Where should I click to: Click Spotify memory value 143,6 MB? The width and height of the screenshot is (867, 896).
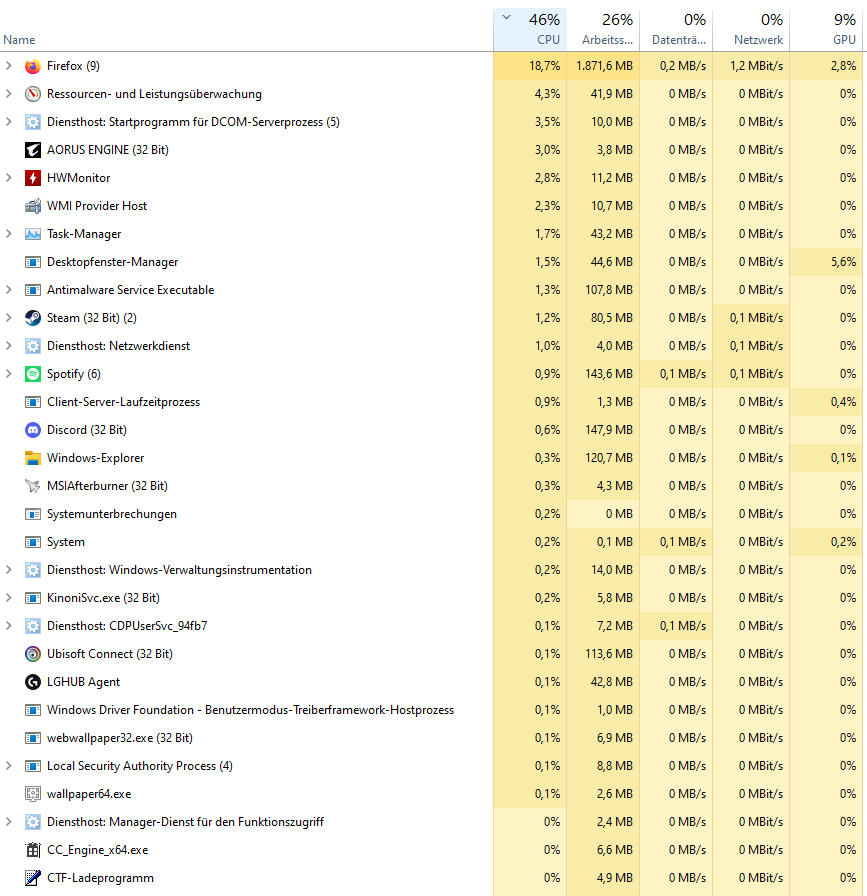pos(609,374)
